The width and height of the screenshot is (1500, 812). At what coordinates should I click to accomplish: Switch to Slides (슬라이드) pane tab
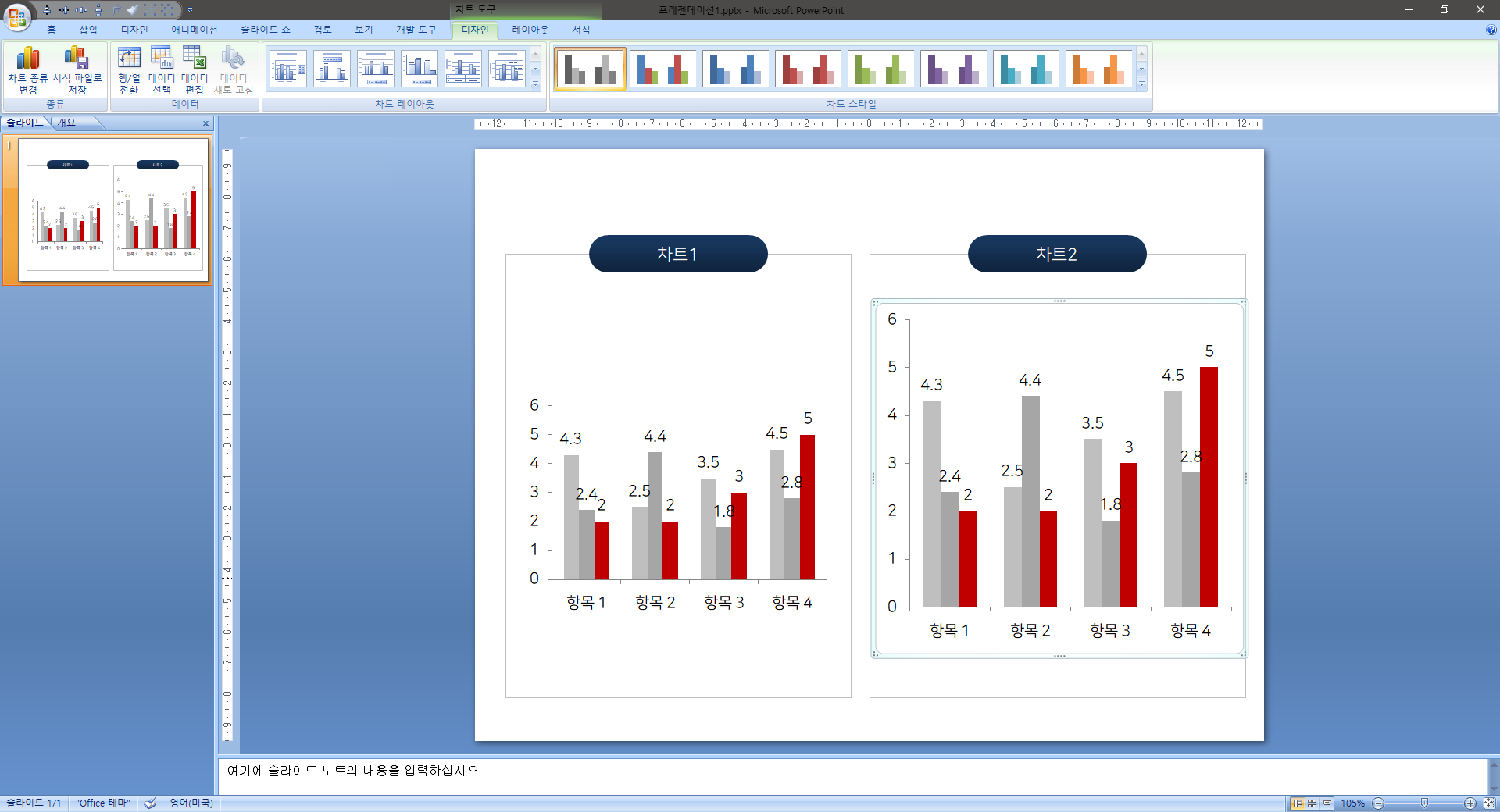tap(25, 123)
